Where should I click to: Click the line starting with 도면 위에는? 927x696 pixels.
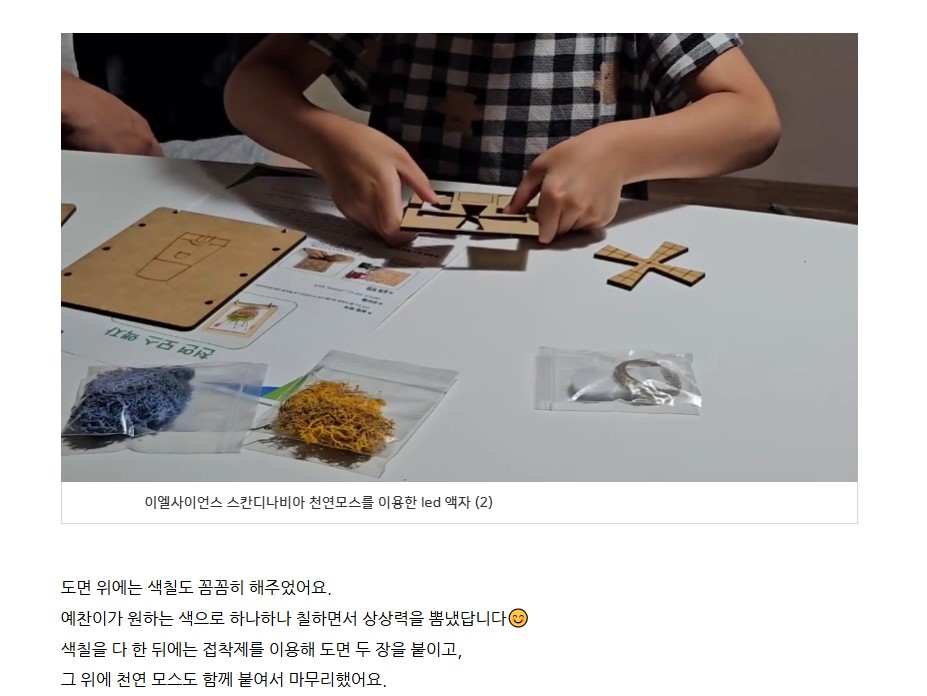pos(196,588)
